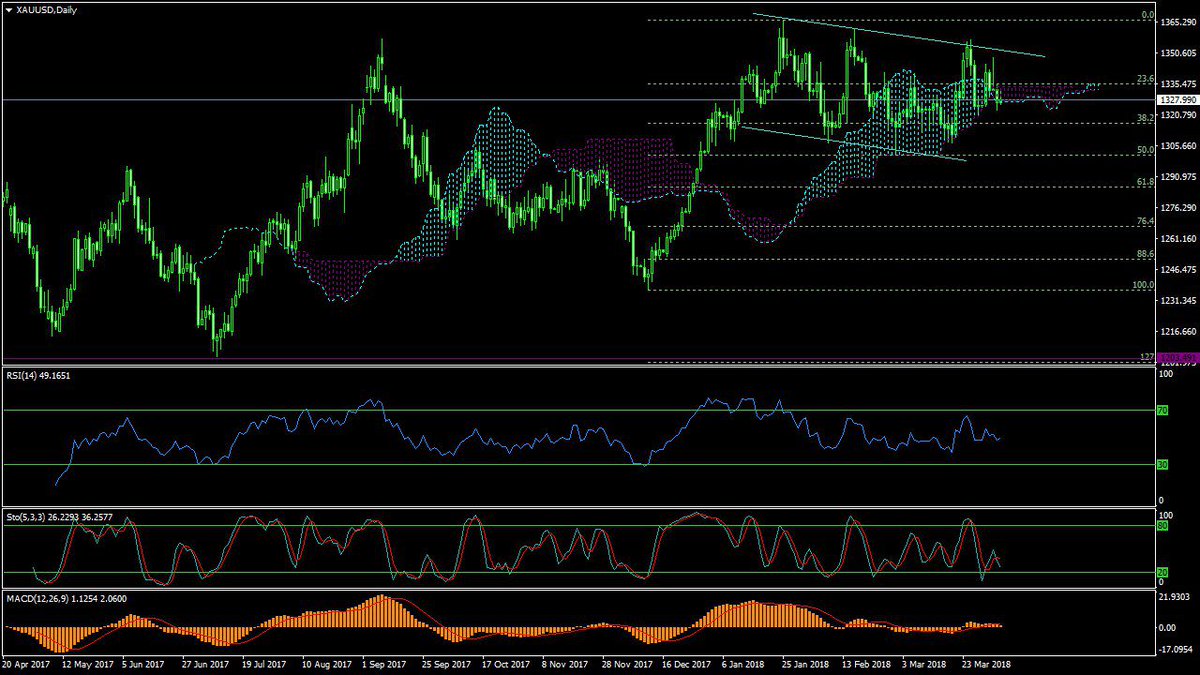1200x675 pixels.
Task: Click the current price tag 1327.990
Action: tap(1177, 100)
